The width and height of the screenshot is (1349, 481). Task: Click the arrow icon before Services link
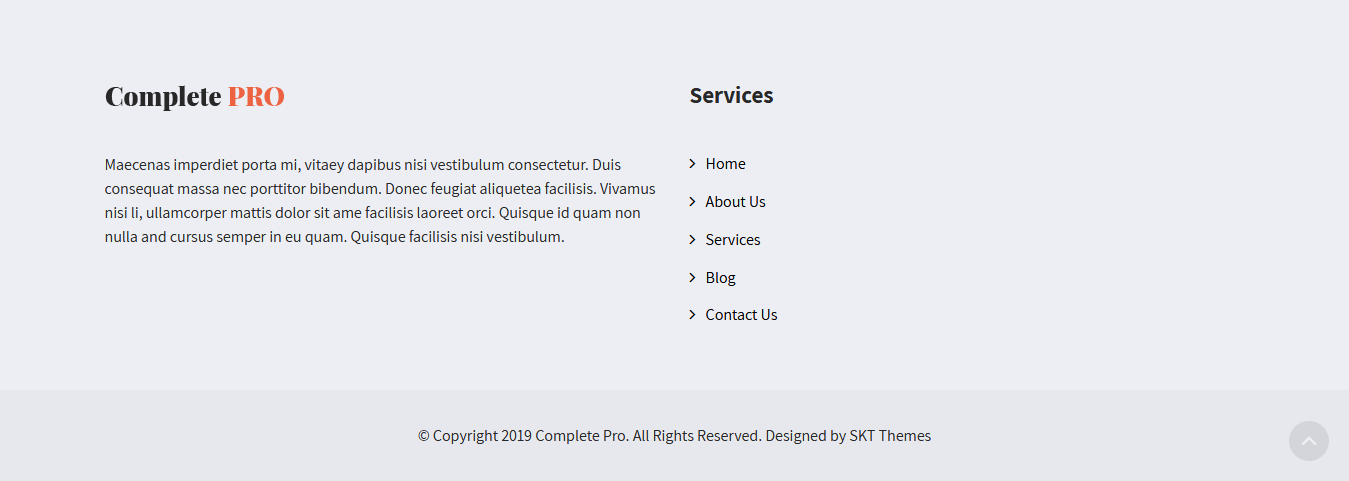click(692, 240)
